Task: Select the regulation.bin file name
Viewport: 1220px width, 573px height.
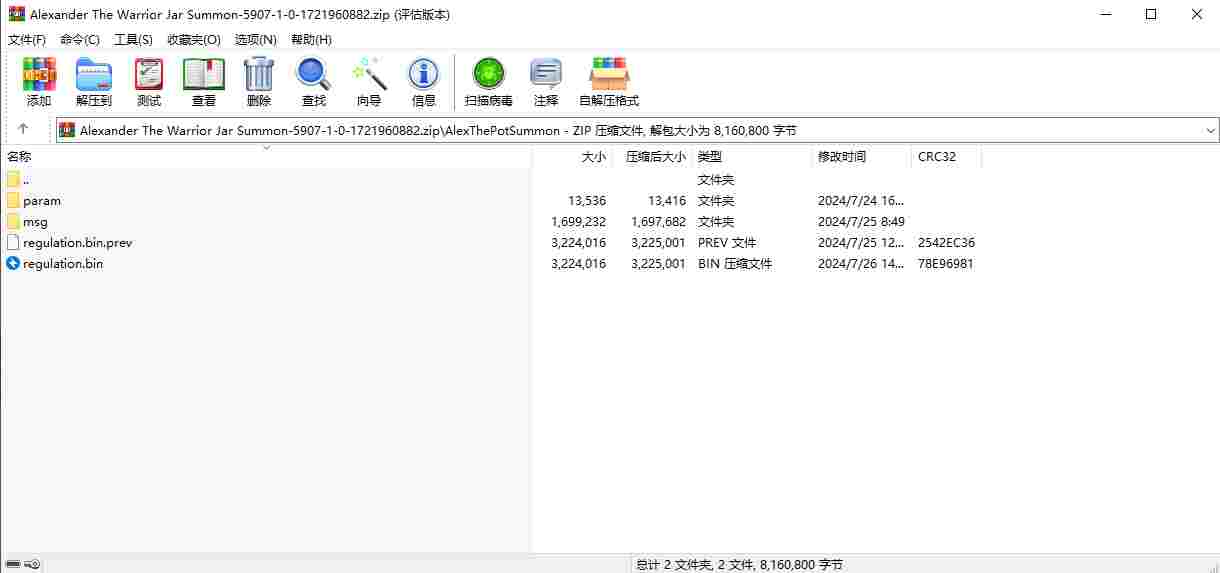Action: [63, 263]
